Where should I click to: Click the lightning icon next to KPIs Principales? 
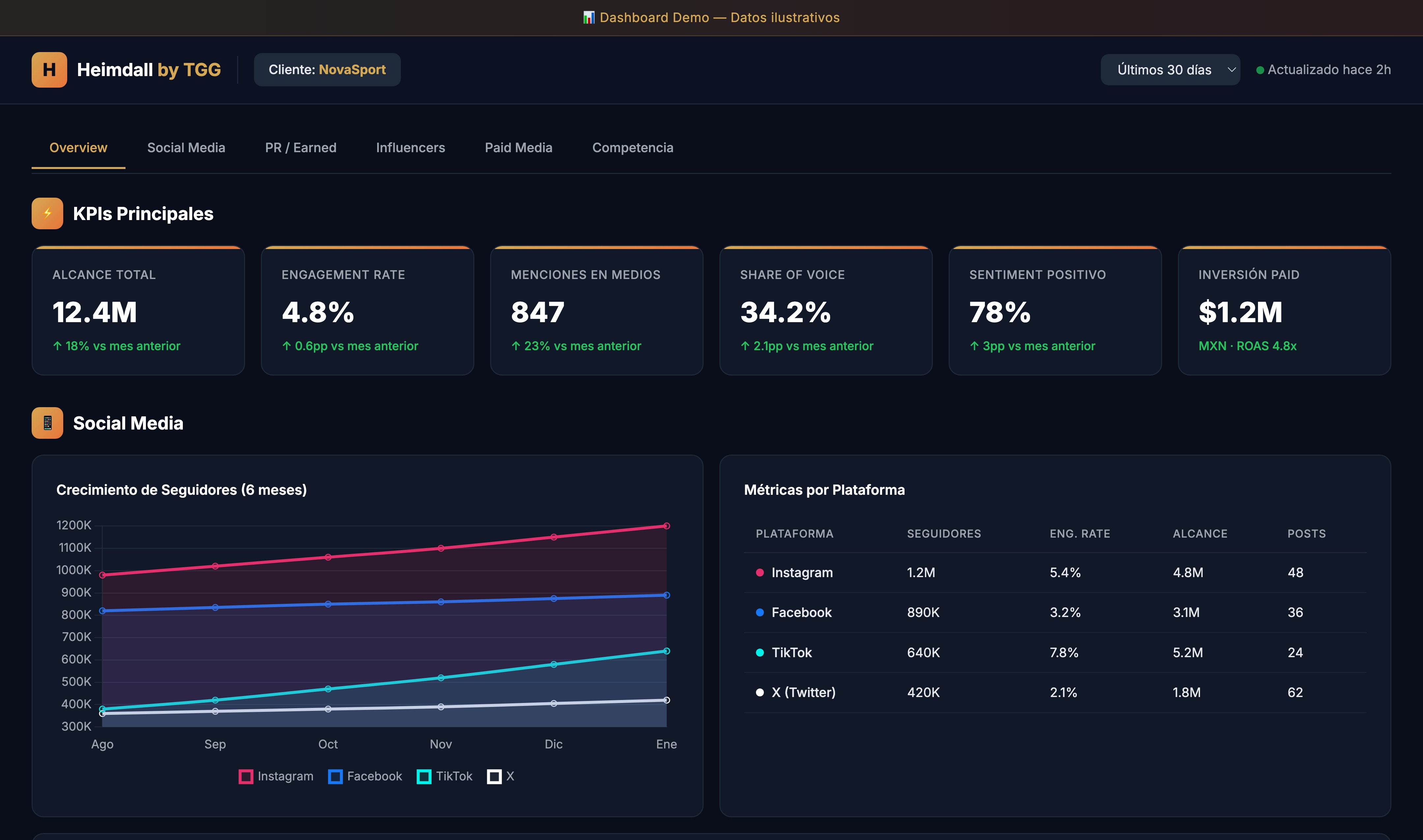click(x=47, y=213)
